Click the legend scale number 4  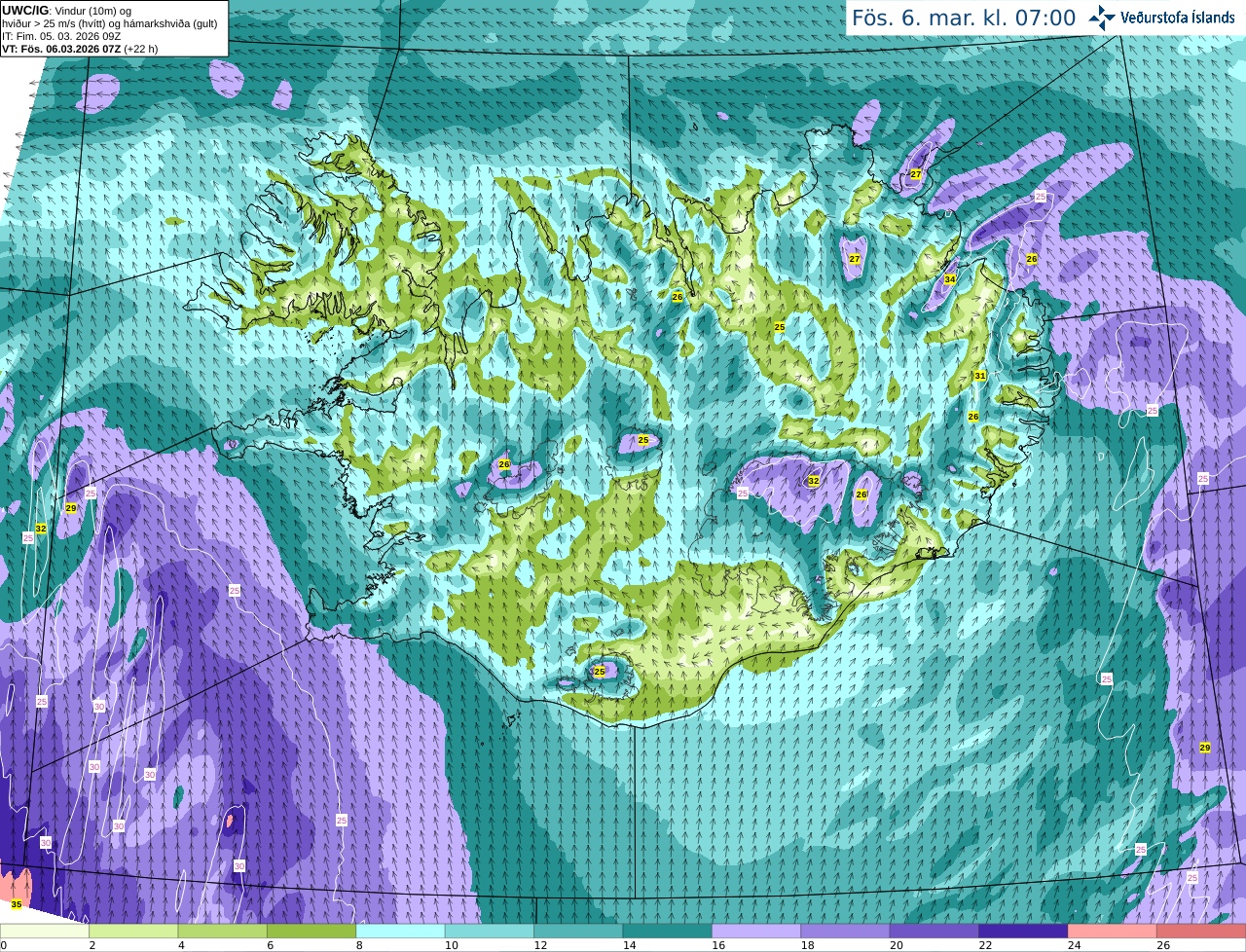180,945
